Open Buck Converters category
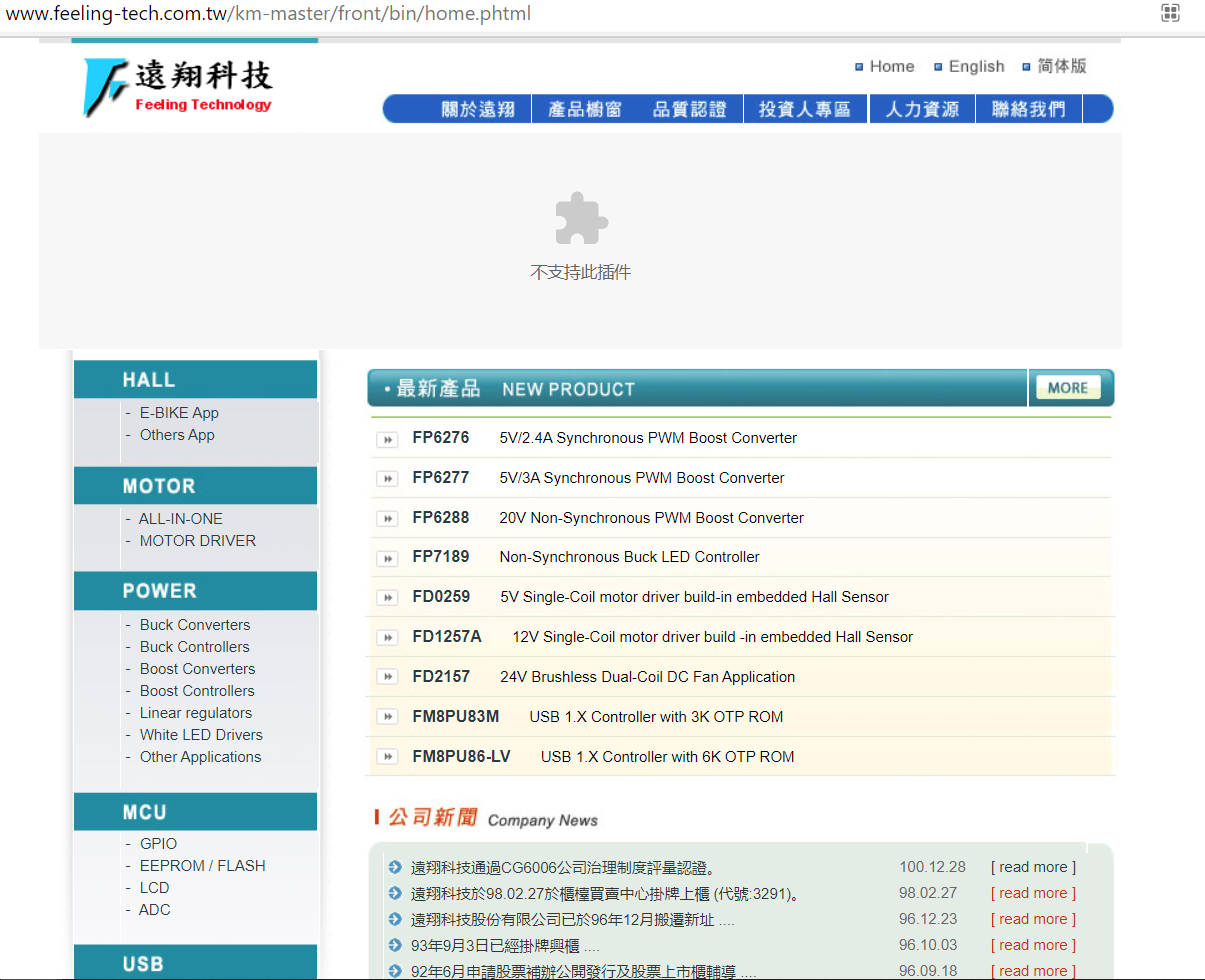The image size is (1205, 980). (195, 625)
